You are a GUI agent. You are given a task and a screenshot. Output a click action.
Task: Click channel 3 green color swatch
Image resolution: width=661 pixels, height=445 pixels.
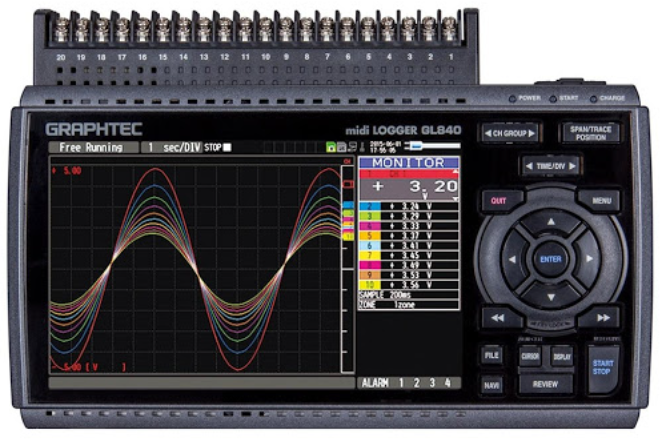[x=370, y=216]
